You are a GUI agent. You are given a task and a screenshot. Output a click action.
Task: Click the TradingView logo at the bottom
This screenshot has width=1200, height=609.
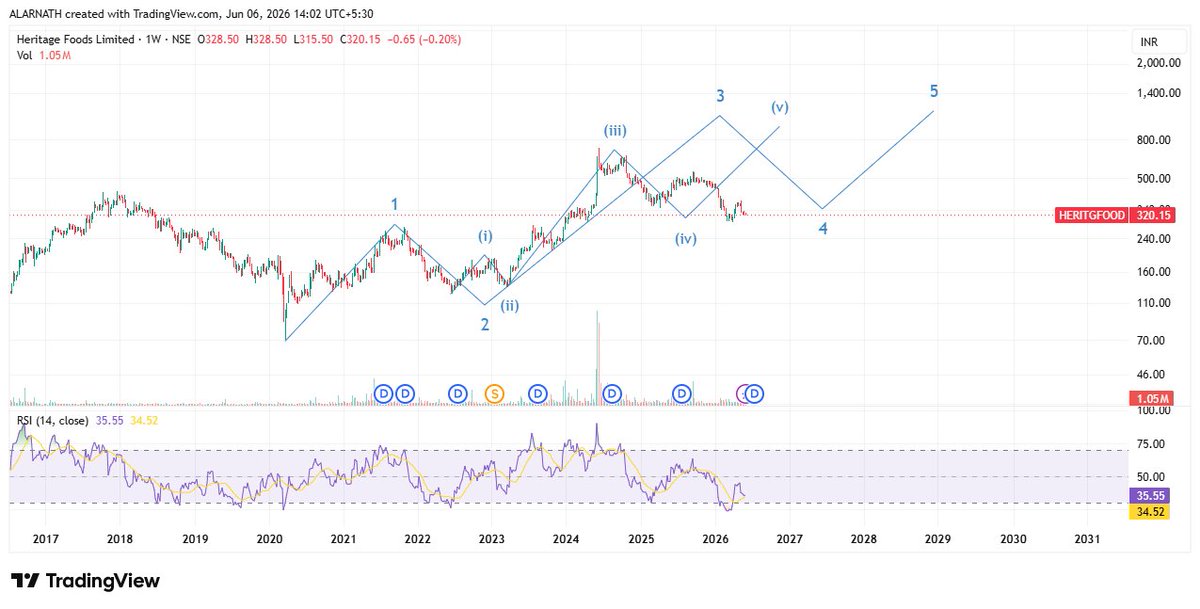pos(85,581)
